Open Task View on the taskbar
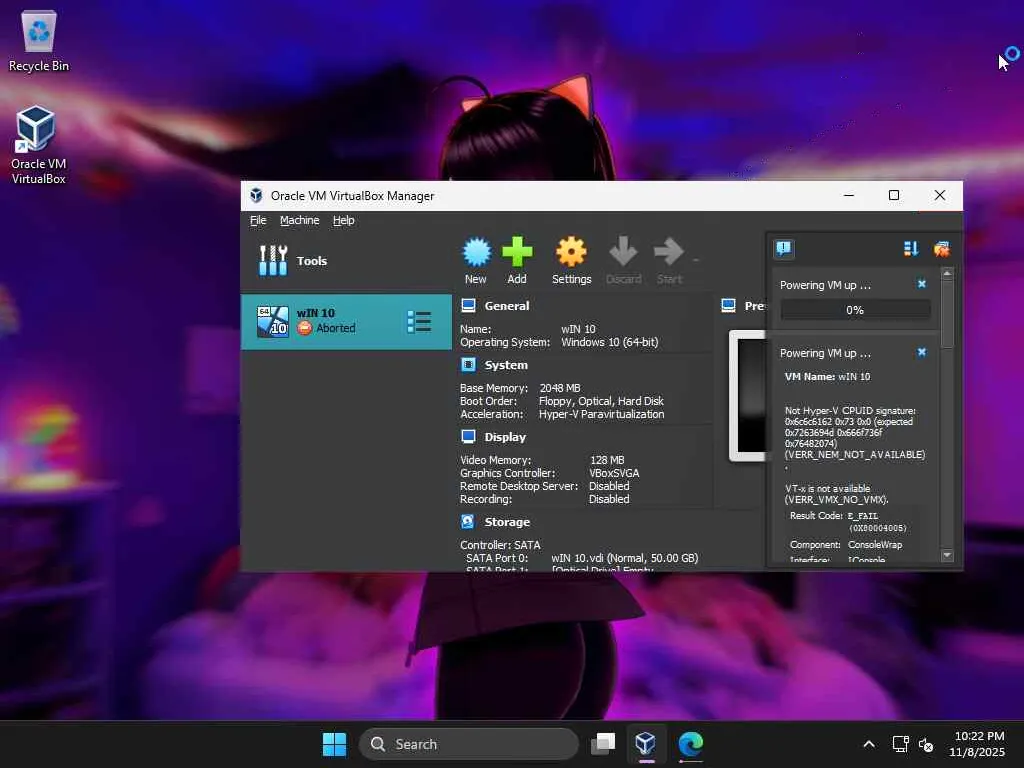1024x768 pixels. tap(603, 744)
